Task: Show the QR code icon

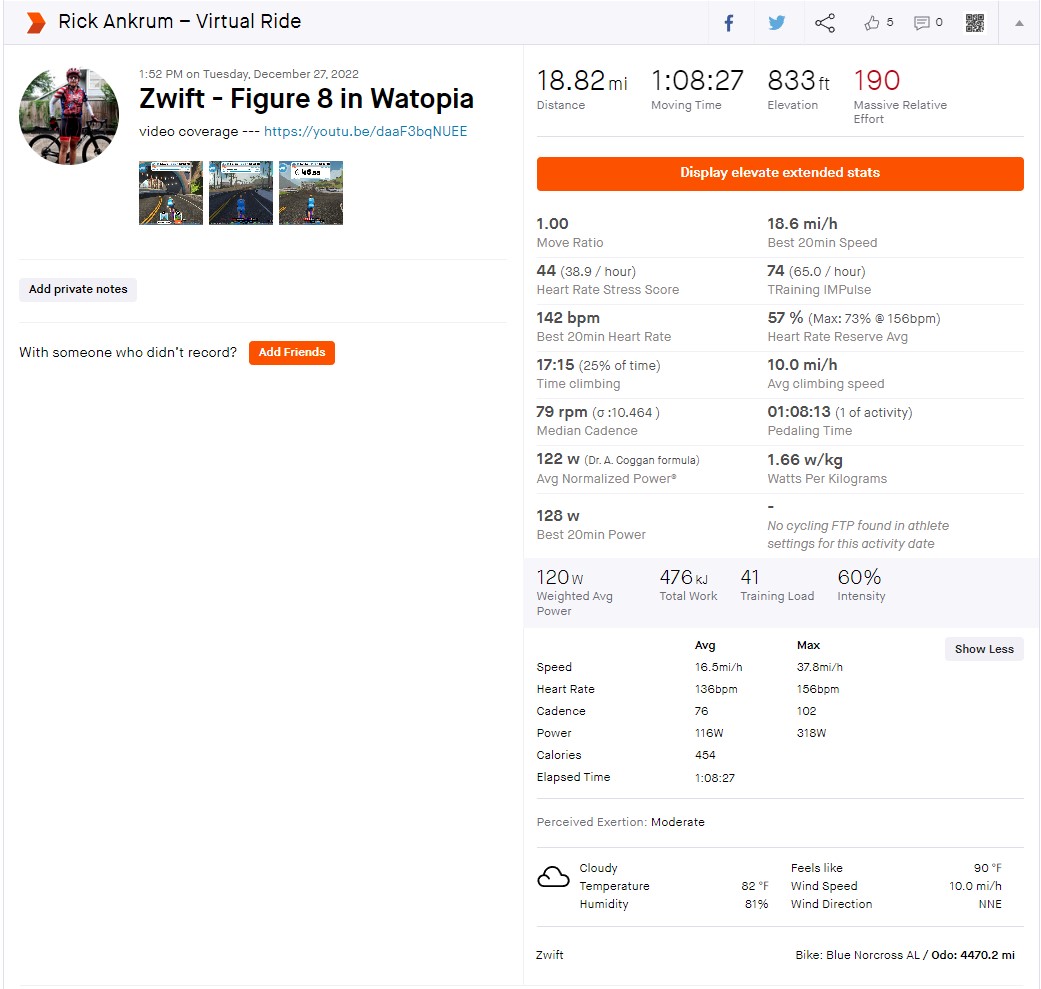Action: (975, 23)
